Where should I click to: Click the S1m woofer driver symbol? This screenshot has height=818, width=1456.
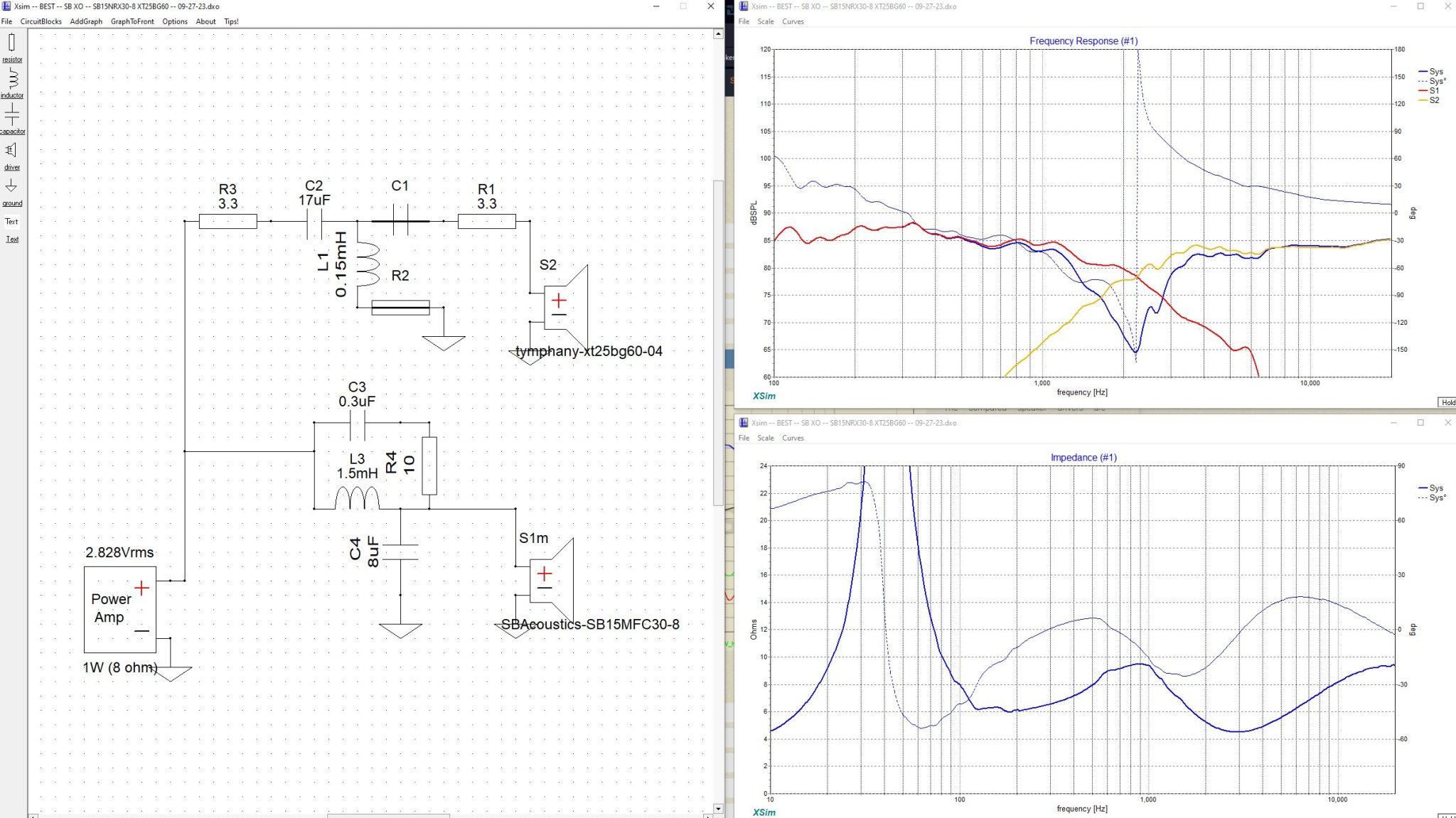coord(552,581)
